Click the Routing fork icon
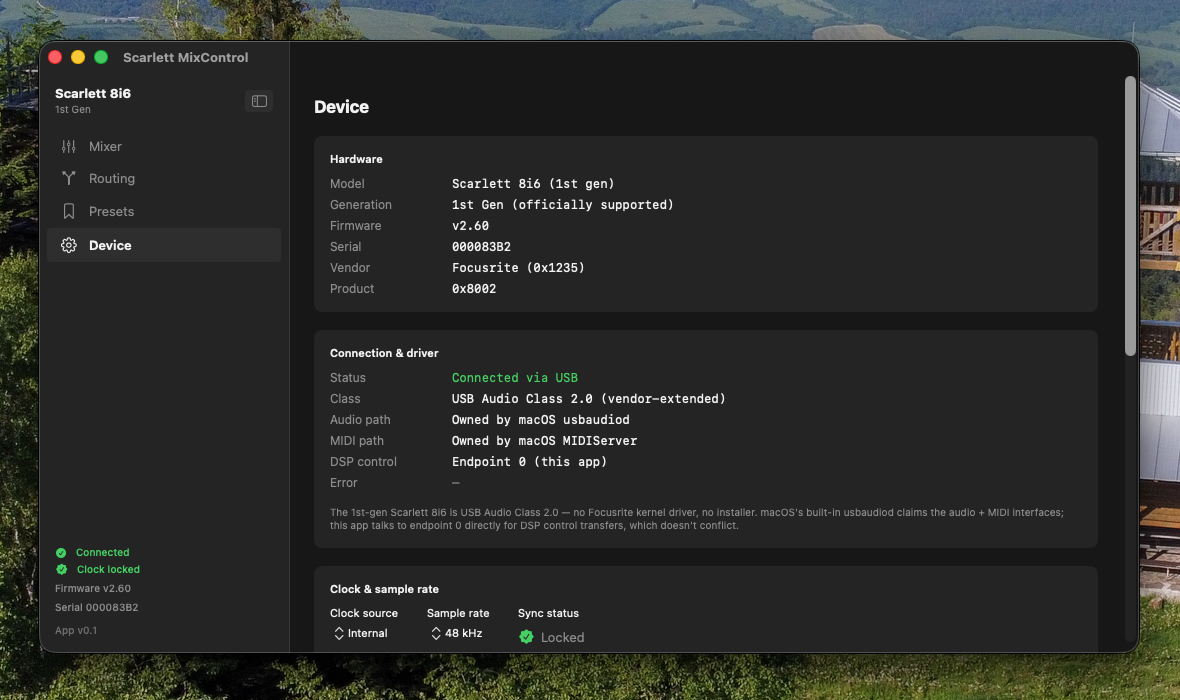This screenshot has height=700, width=1180. 68,178
